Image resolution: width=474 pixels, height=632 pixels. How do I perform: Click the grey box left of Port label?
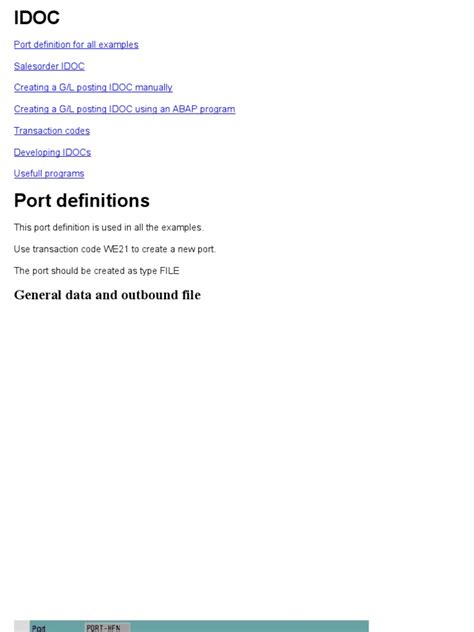21,626
